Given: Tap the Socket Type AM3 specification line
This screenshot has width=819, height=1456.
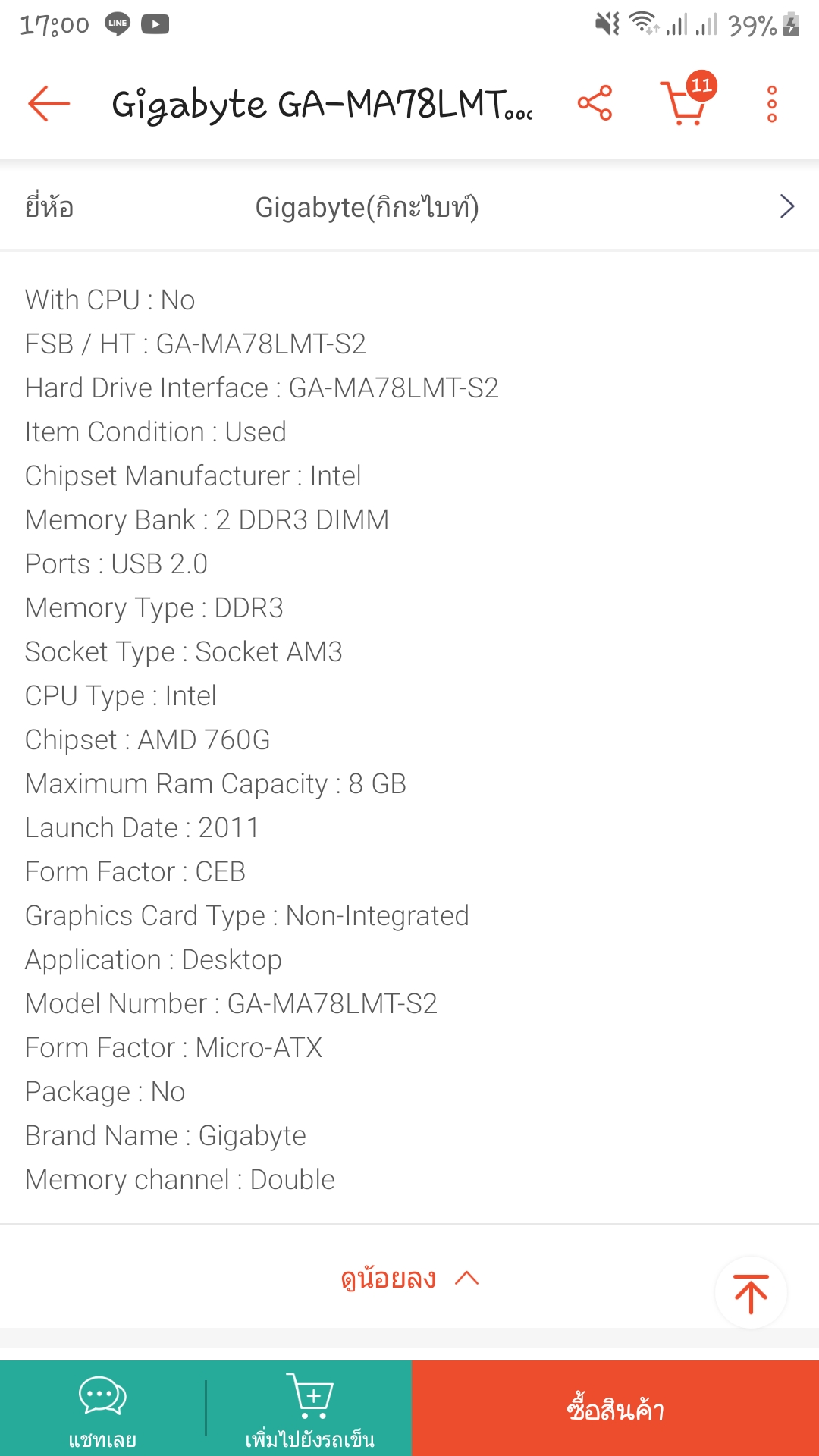Looking at the screenshot, I should 184,652.
